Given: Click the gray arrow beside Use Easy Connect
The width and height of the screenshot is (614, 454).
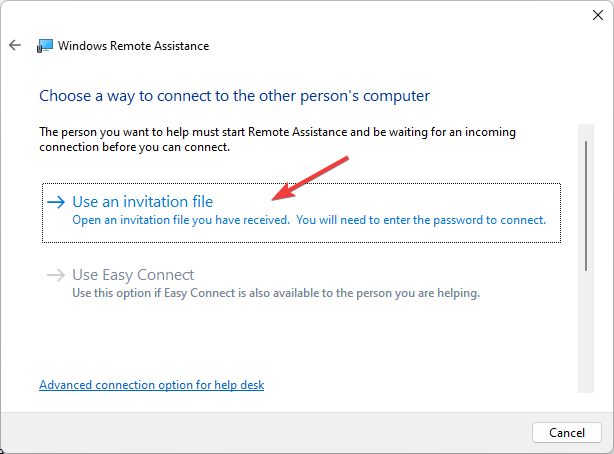Looking at the screenshot, I should 57,274.
